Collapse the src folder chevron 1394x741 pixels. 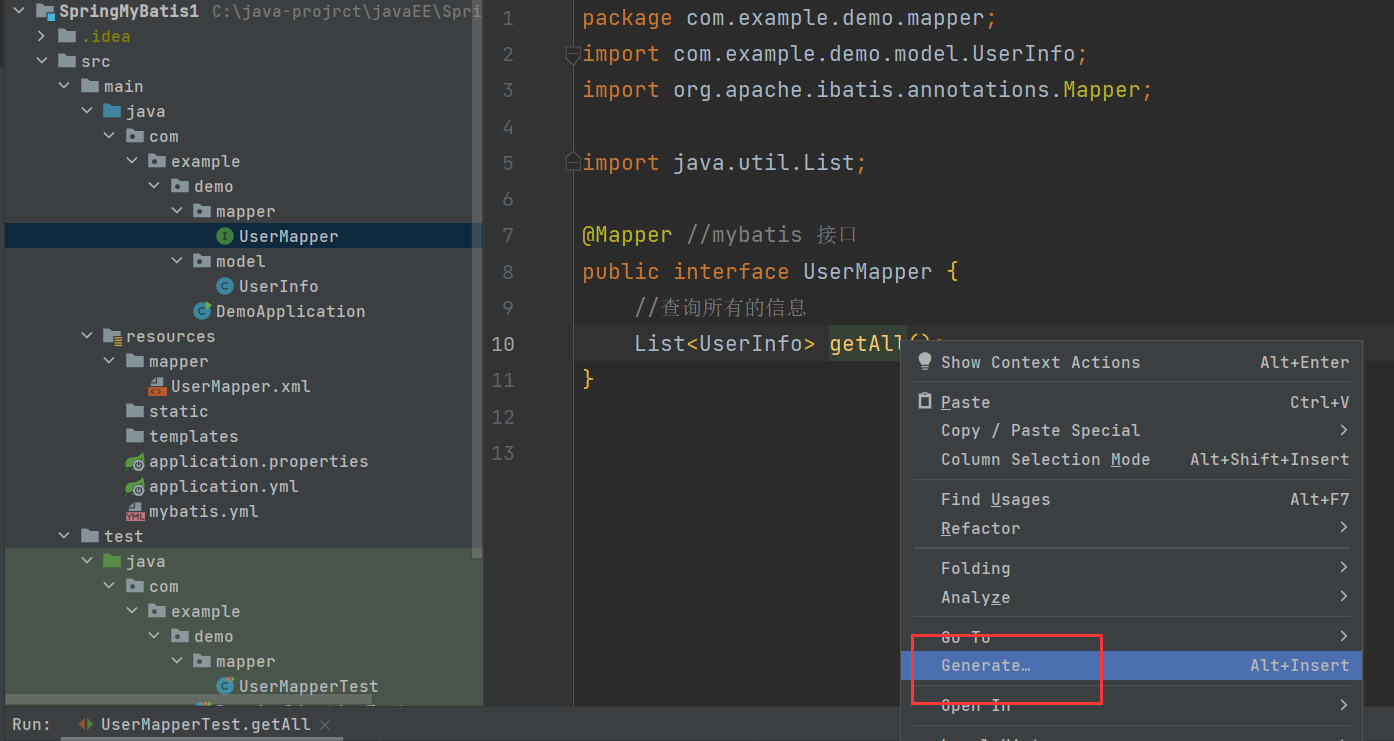(41, 61)
